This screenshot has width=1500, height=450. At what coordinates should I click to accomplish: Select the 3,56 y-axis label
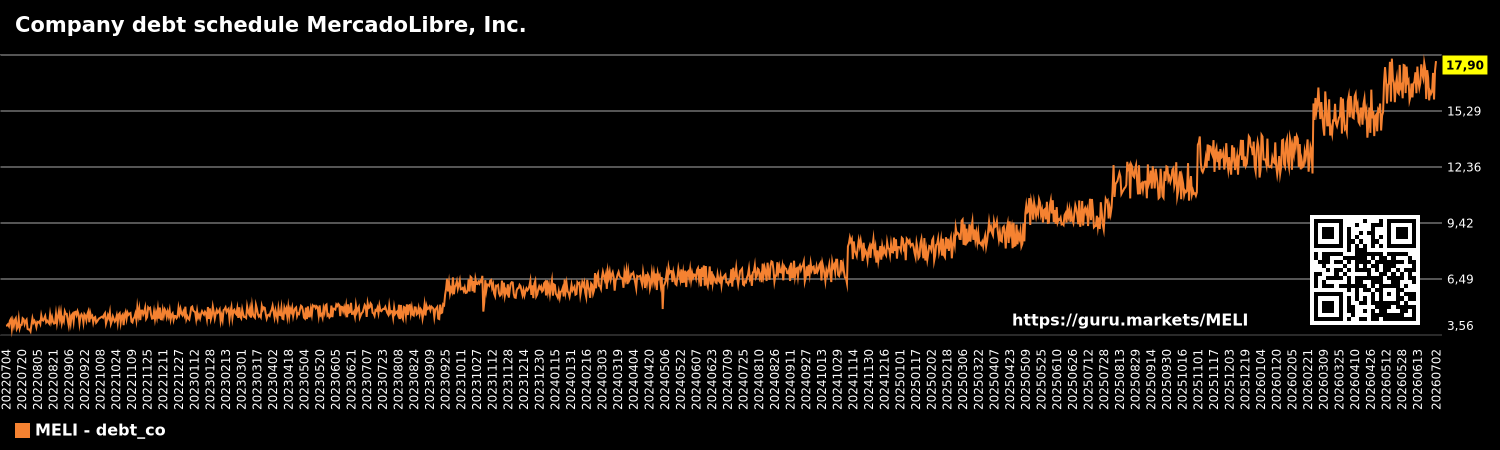(1464, 325)
